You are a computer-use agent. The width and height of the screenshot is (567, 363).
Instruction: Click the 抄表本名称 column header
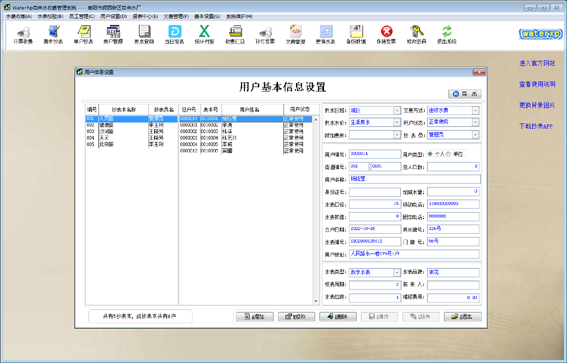click(123, 110)
